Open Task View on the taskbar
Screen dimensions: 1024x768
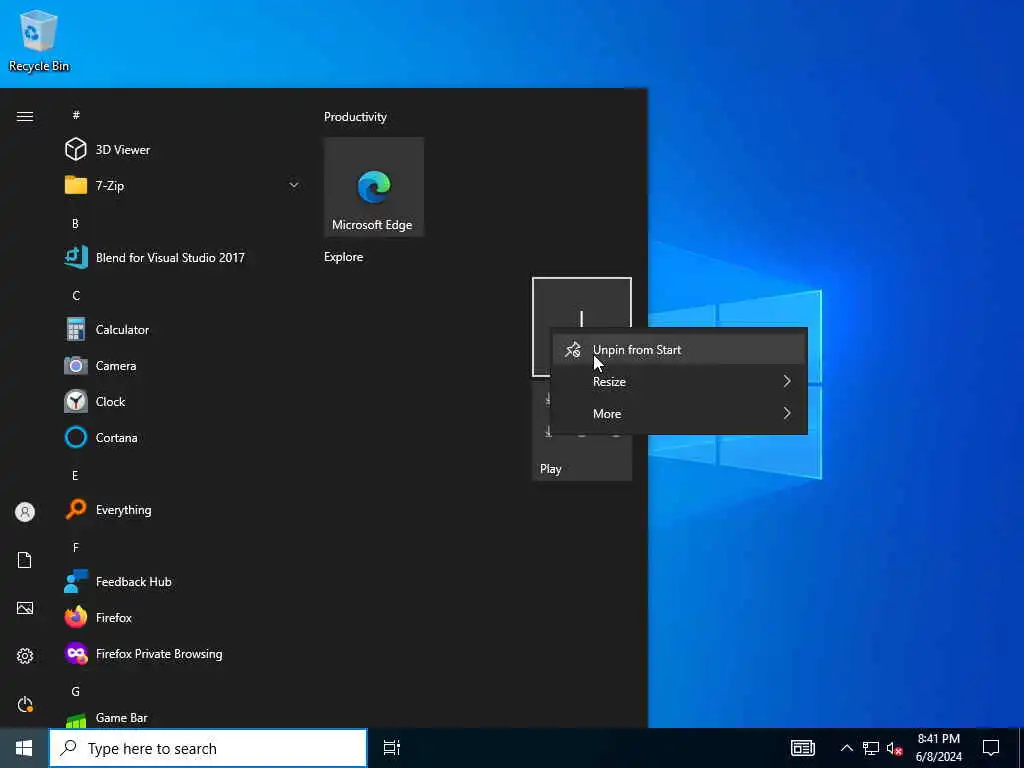(x=392, y=748)
